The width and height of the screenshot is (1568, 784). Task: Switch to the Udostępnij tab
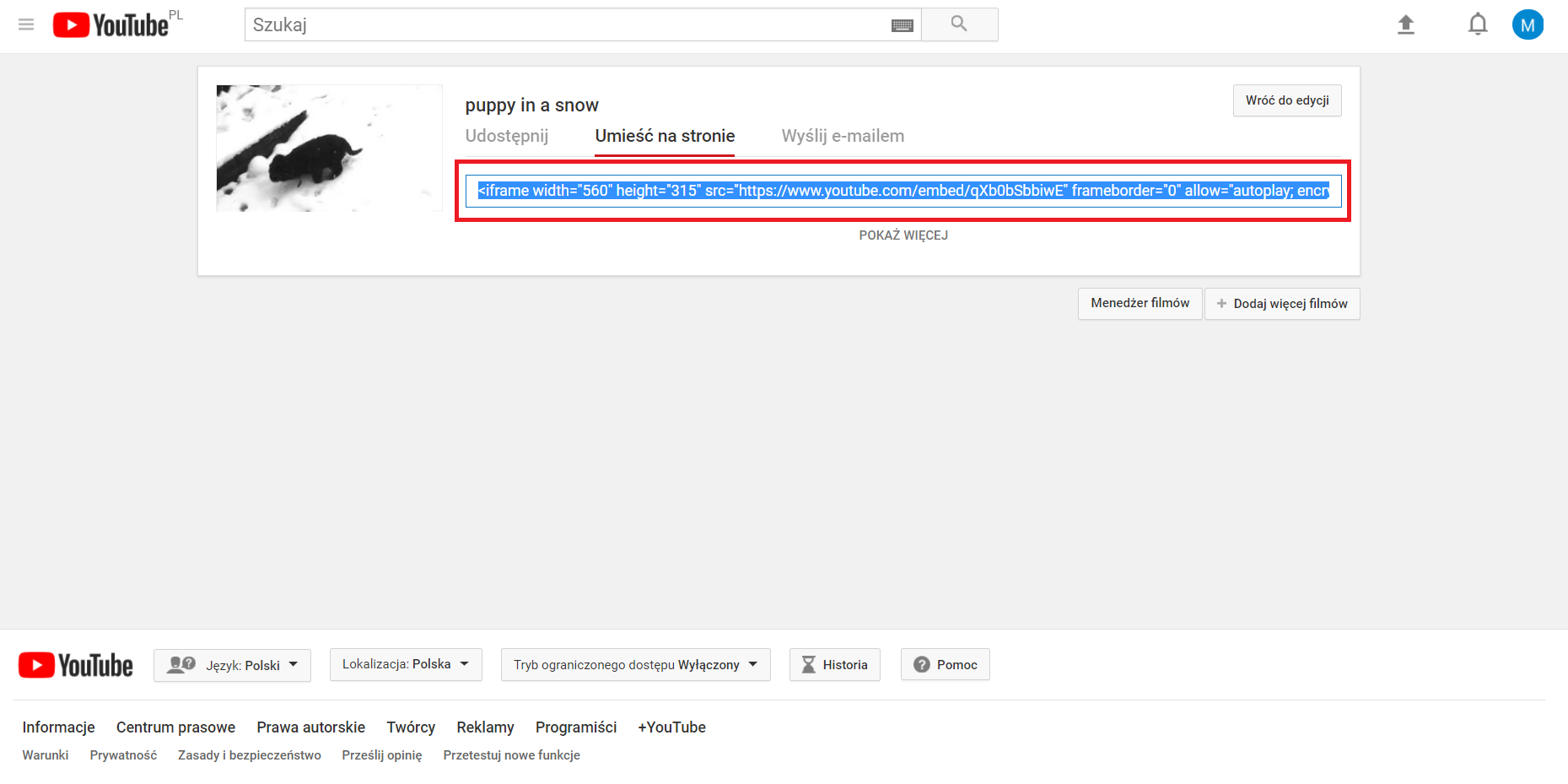coord(506,136)
